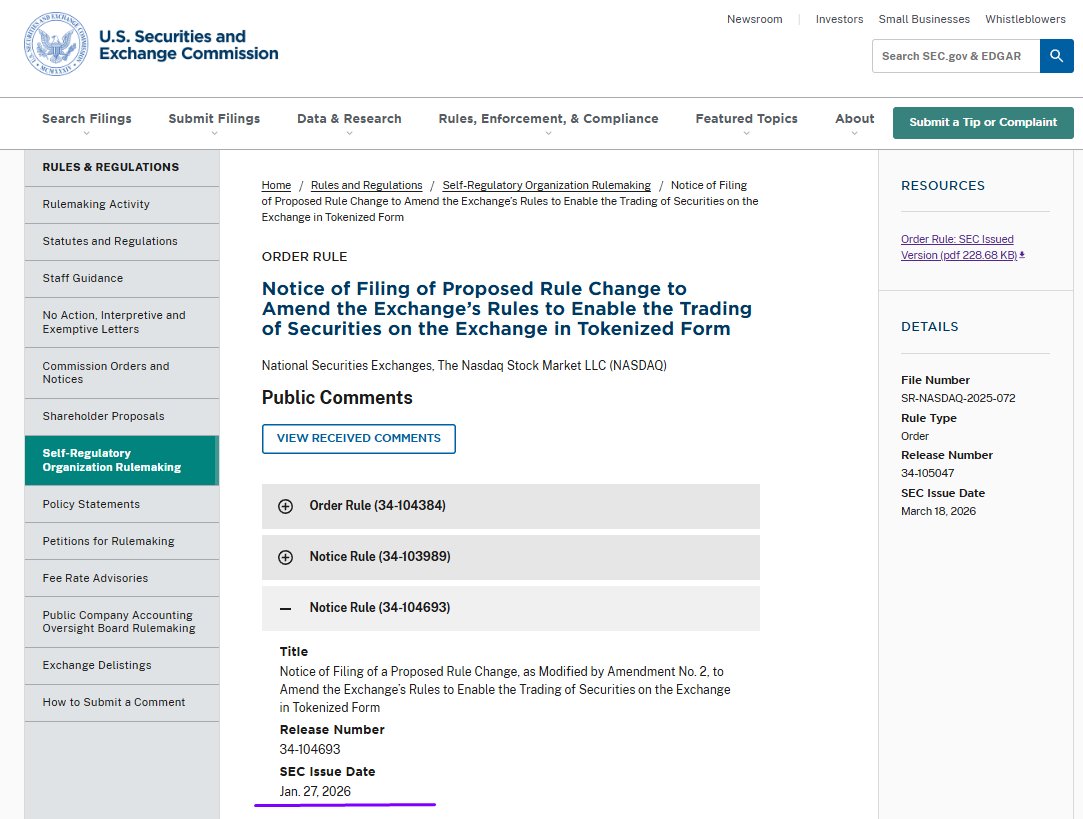1083x819 pixels.
Task: Open the Small Businesses link
Action: click(x=924, y=19)
